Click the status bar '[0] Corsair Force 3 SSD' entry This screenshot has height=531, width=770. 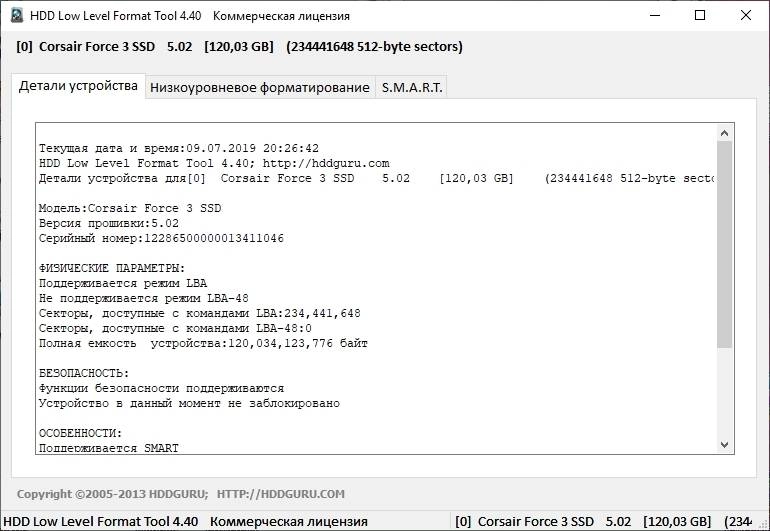[604, 522]
